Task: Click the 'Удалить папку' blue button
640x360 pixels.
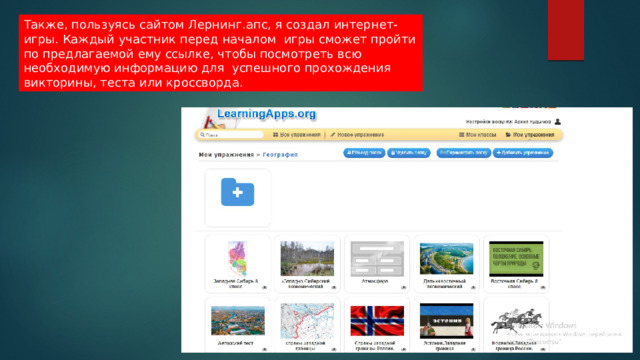Action: point(409,153)
